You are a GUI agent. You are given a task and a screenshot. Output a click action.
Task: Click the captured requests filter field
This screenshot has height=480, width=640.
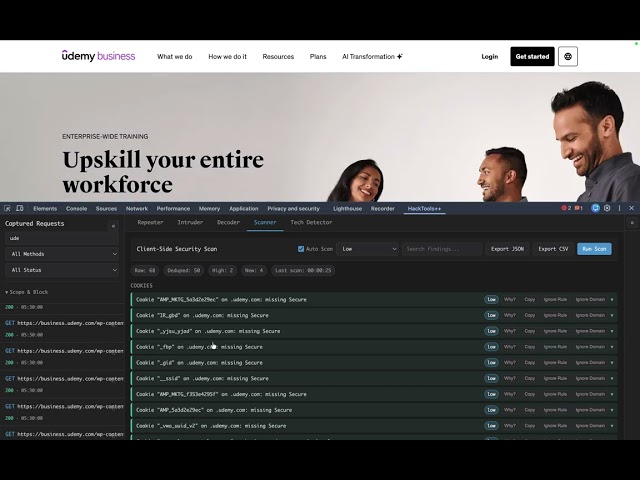tap(62, 238)
